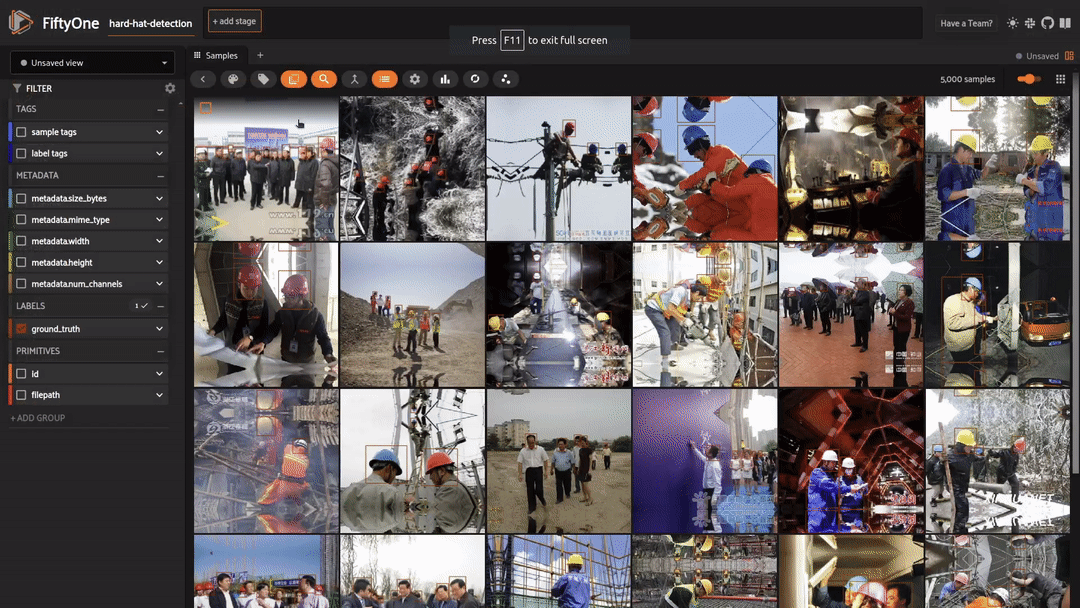Check the sample tags checkbox

point(21,132)
